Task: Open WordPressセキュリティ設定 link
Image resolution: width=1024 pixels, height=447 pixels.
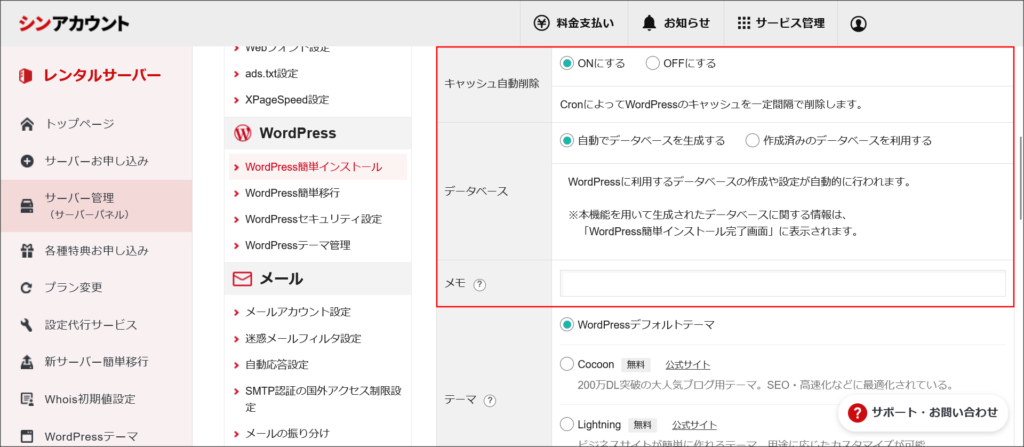Action: tap(313, 219)
